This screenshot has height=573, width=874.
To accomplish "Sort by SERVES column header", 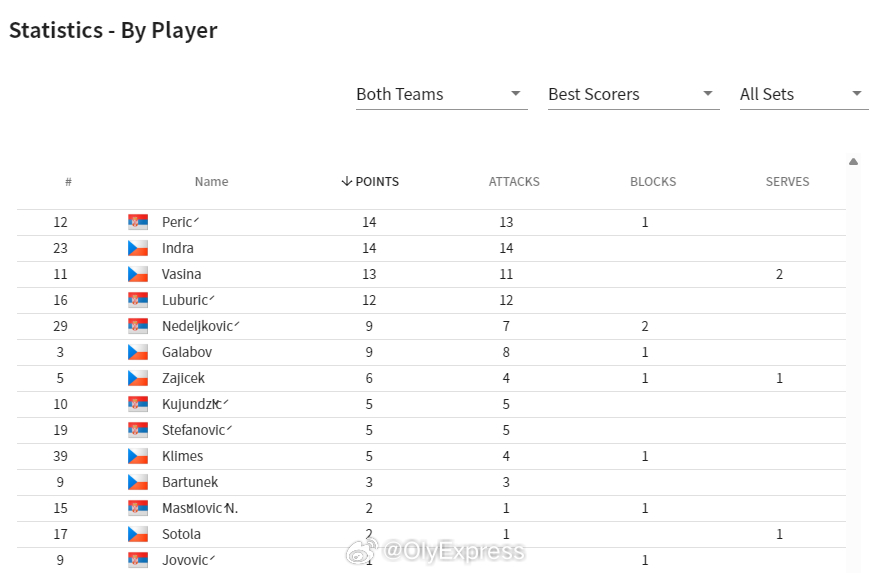I will coord(787,182).
